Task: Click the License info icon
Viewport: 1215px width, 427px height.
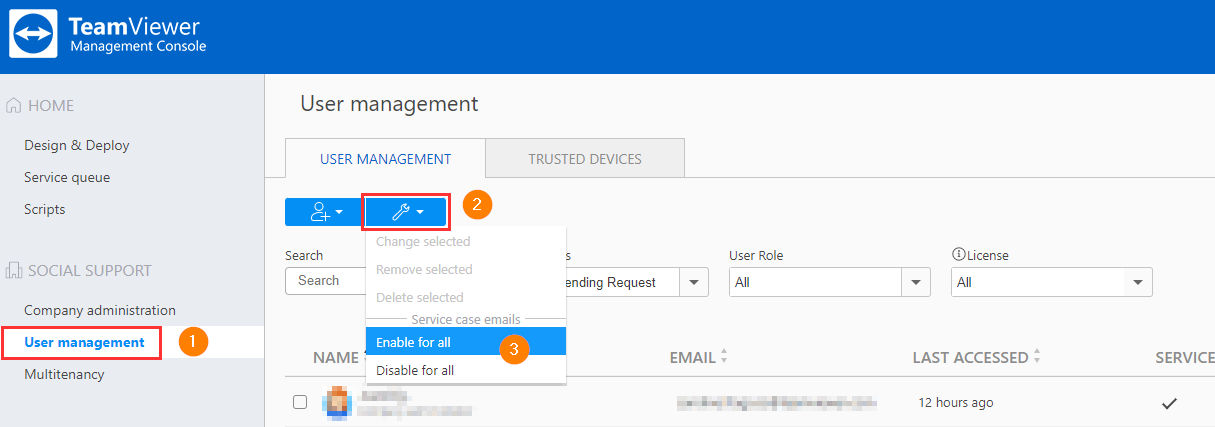Action: pyautogui.click(x=958, y=256)
